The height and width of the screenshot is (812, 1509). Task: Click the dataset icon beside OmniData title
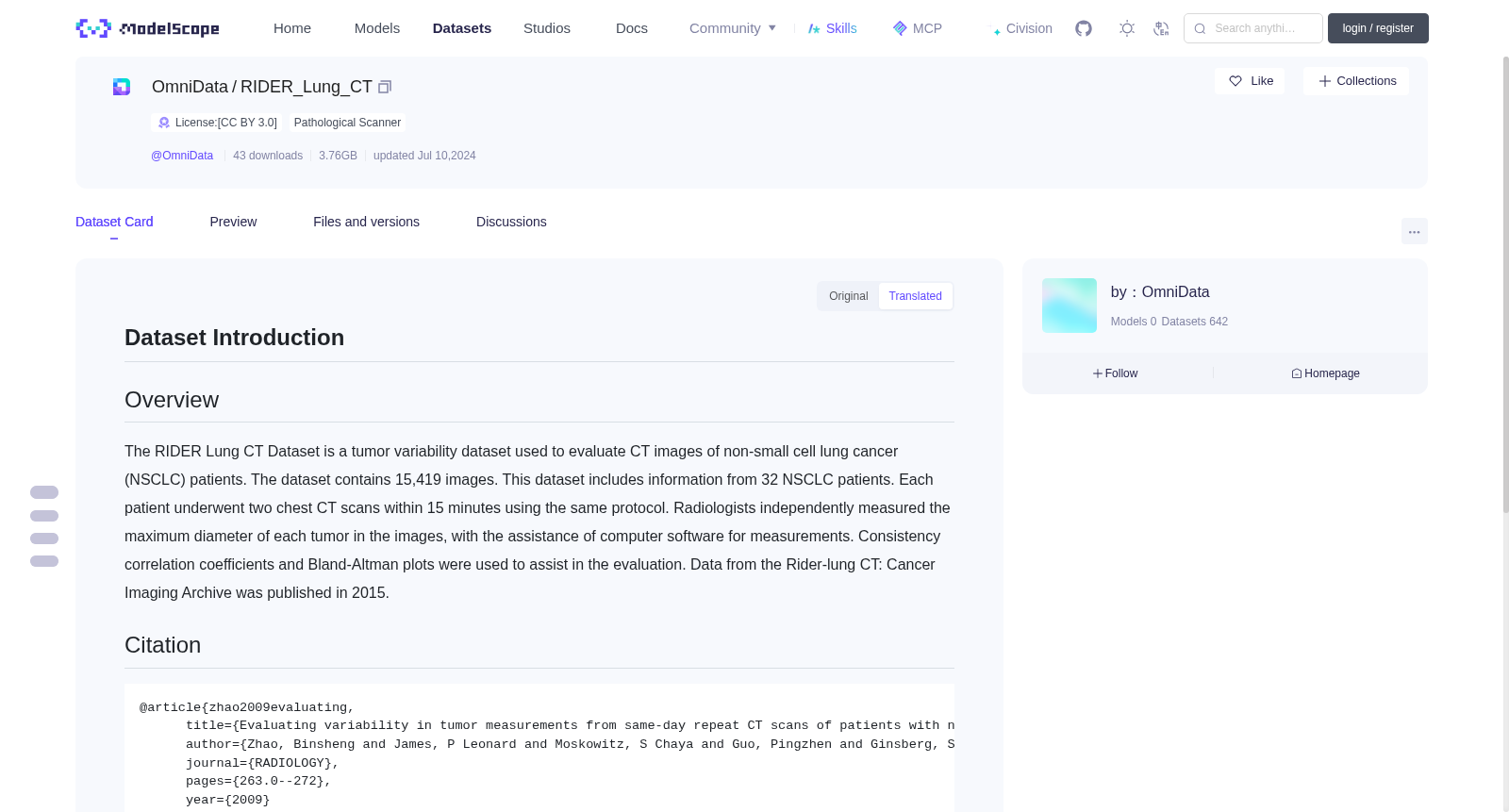122,87
